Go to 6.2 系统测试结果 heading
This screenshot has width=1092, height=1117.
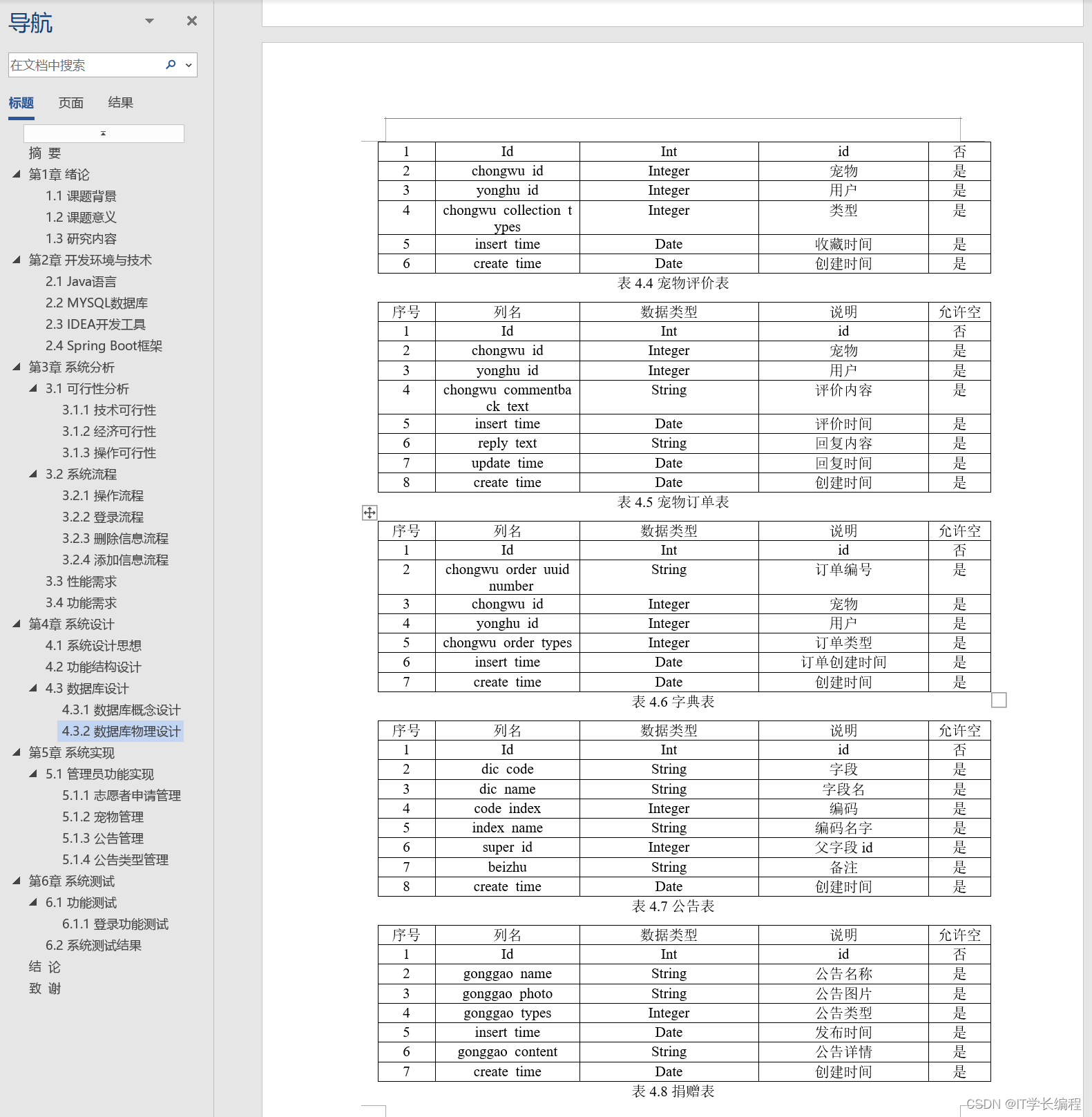click(x=93, y=946)
